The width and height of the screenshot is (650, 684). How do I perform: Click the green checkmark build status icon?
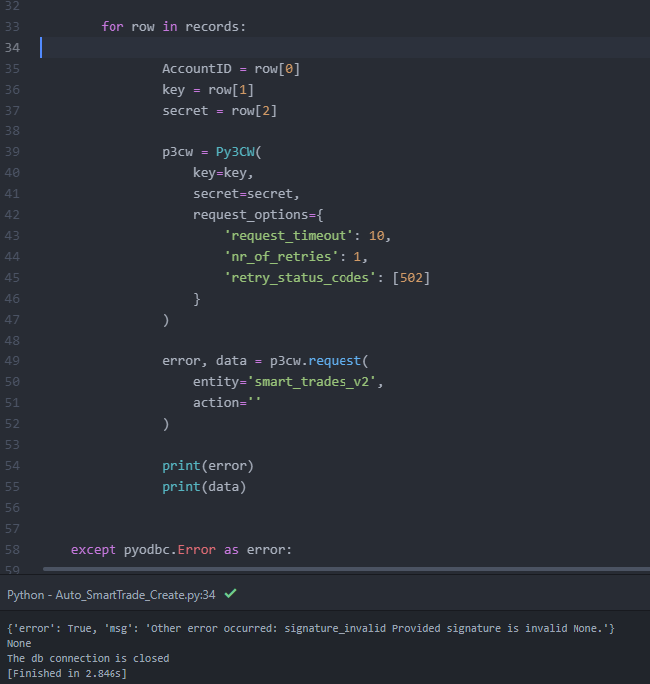point(230,594)
